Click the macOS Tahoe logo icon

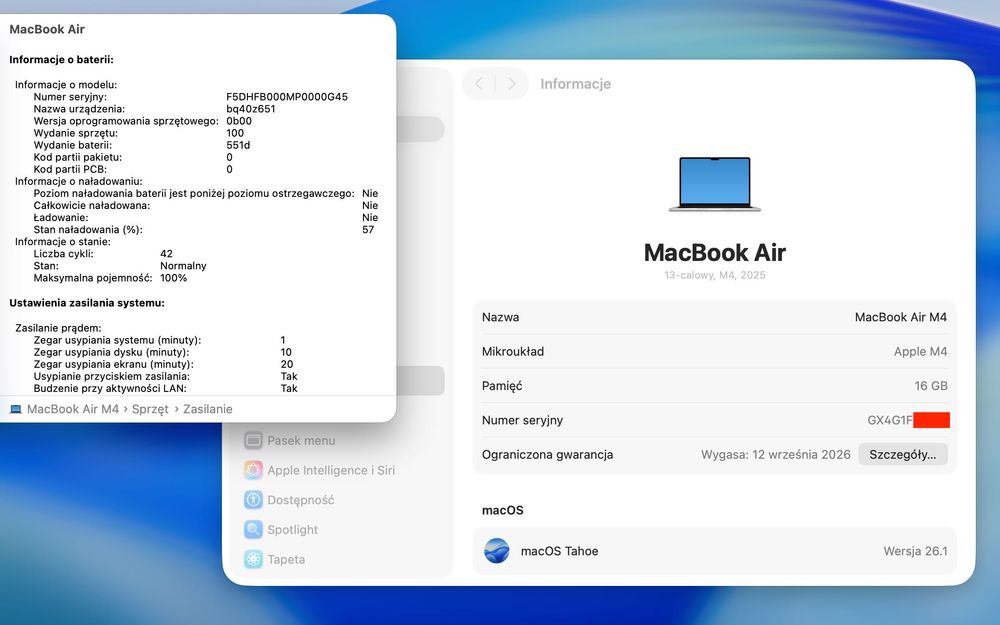tap(496, 551)
